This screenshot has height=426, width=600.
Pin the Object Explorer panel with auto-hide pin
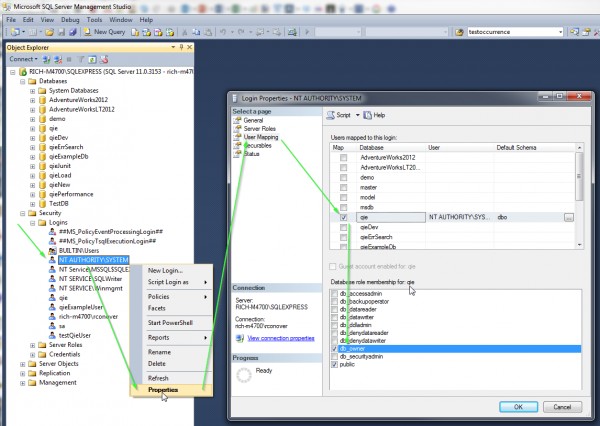click(x=181, y=47)
